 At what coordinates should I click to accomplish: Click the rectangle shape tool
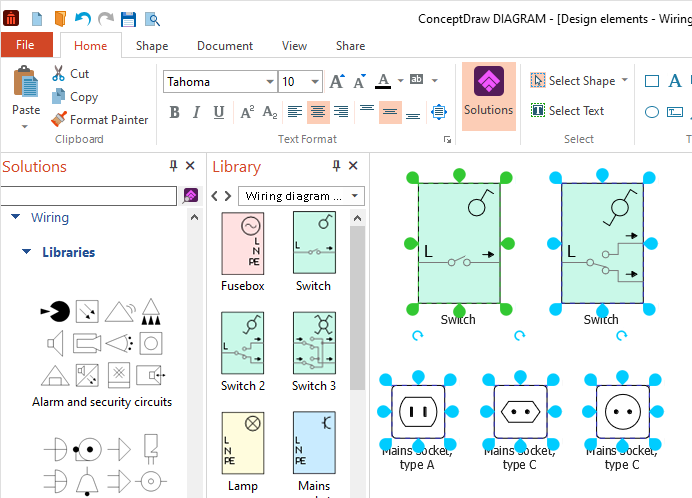click(x=652, y=81)
